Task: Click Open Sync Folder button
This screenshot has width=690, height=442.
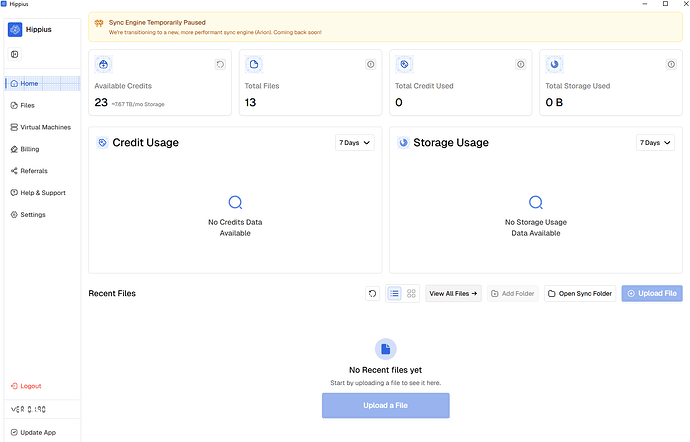Action: 580,294
